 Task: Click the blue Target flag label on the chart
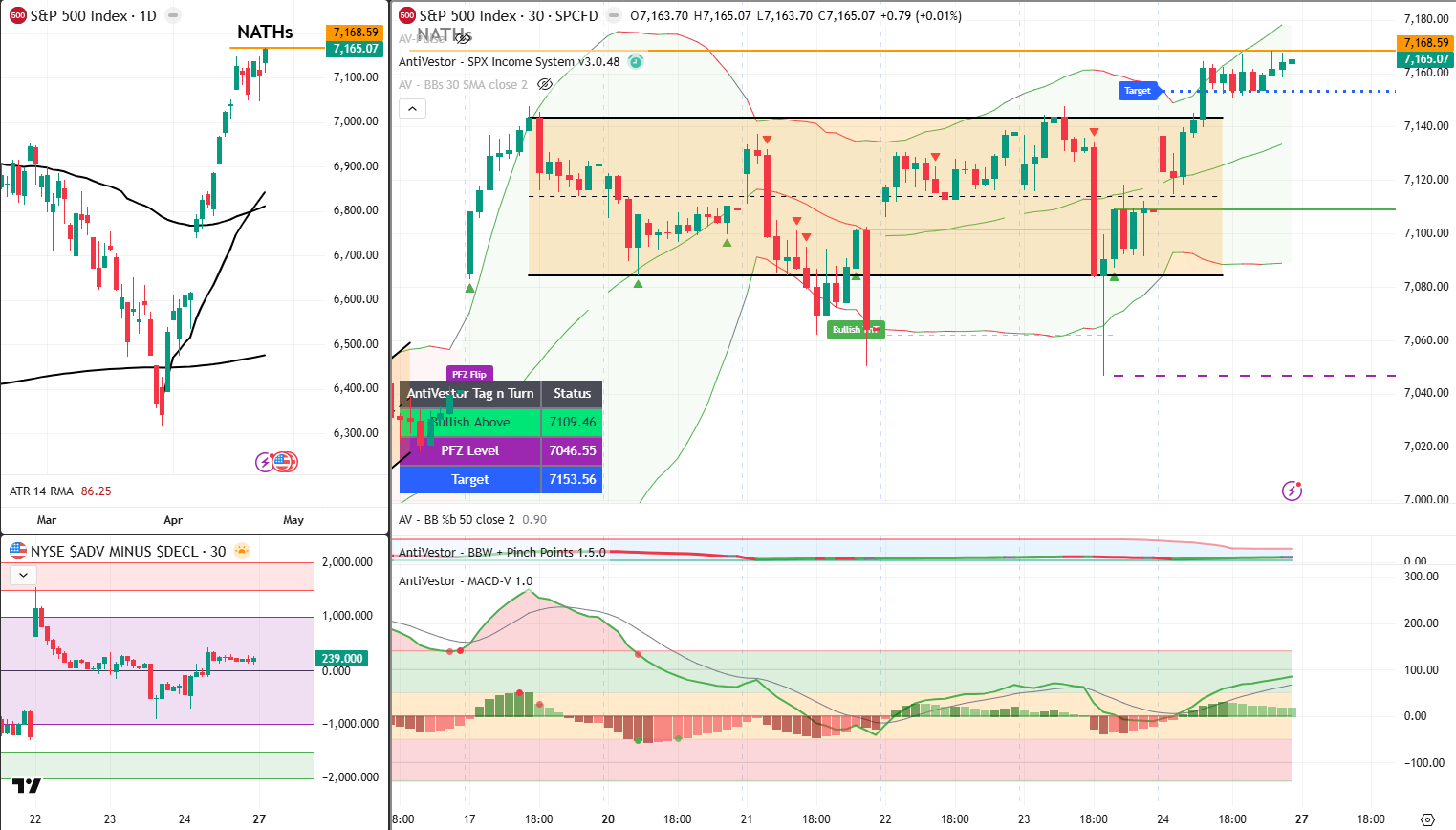[1138, 91]
